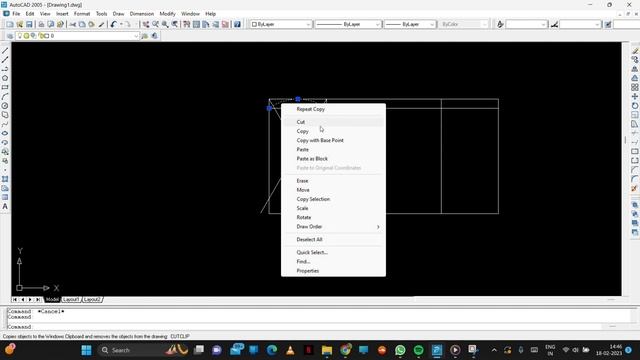The height and width of the screenshot is (360, 640).
Task: Select the Ellipse draw tool
Action: click(5, 133)
